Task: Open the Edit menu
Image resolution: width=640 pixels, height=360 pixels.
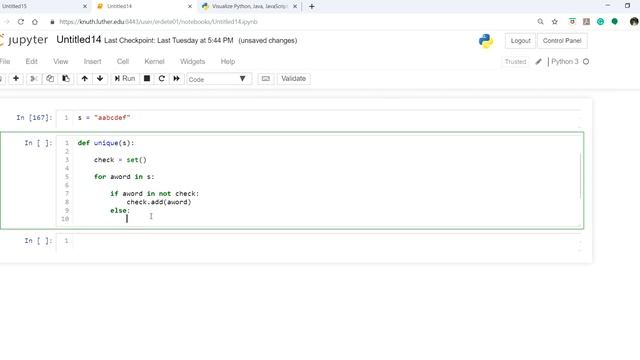Action: point(31,61)
